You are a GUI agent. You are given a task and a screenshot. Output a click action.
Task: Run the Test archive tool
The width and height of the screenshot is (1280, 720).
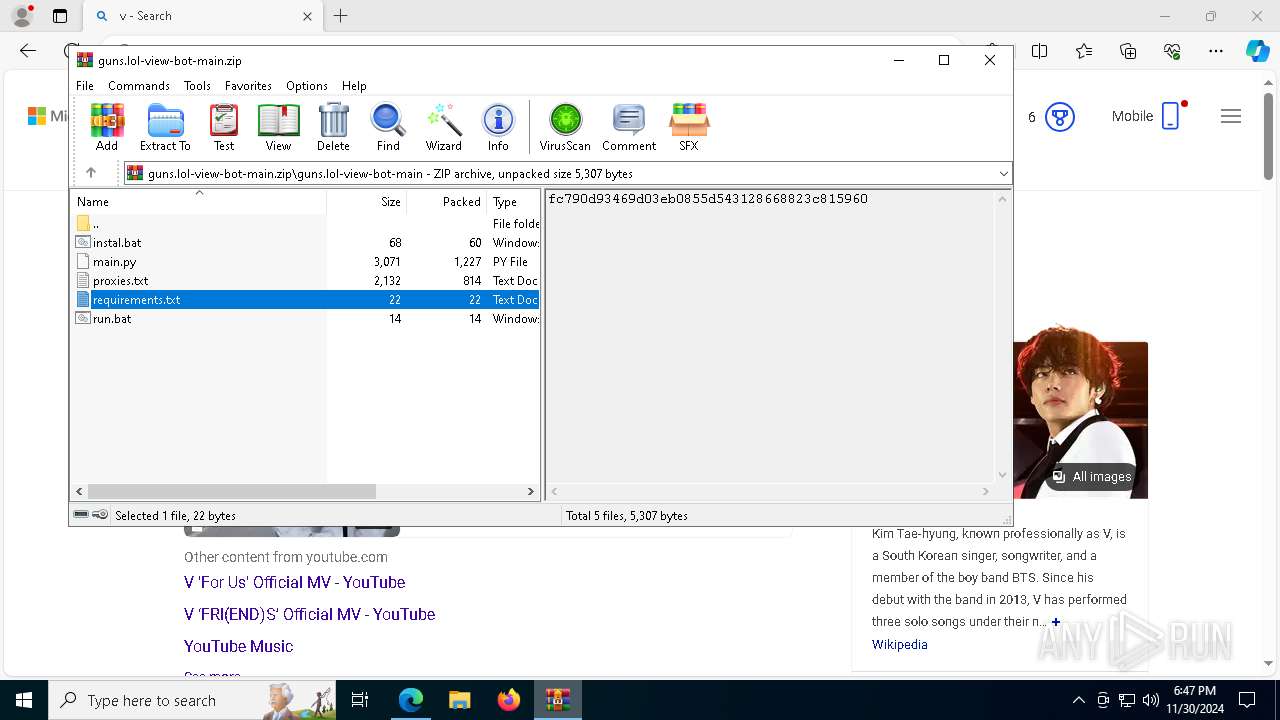click(x=224, y=127)
